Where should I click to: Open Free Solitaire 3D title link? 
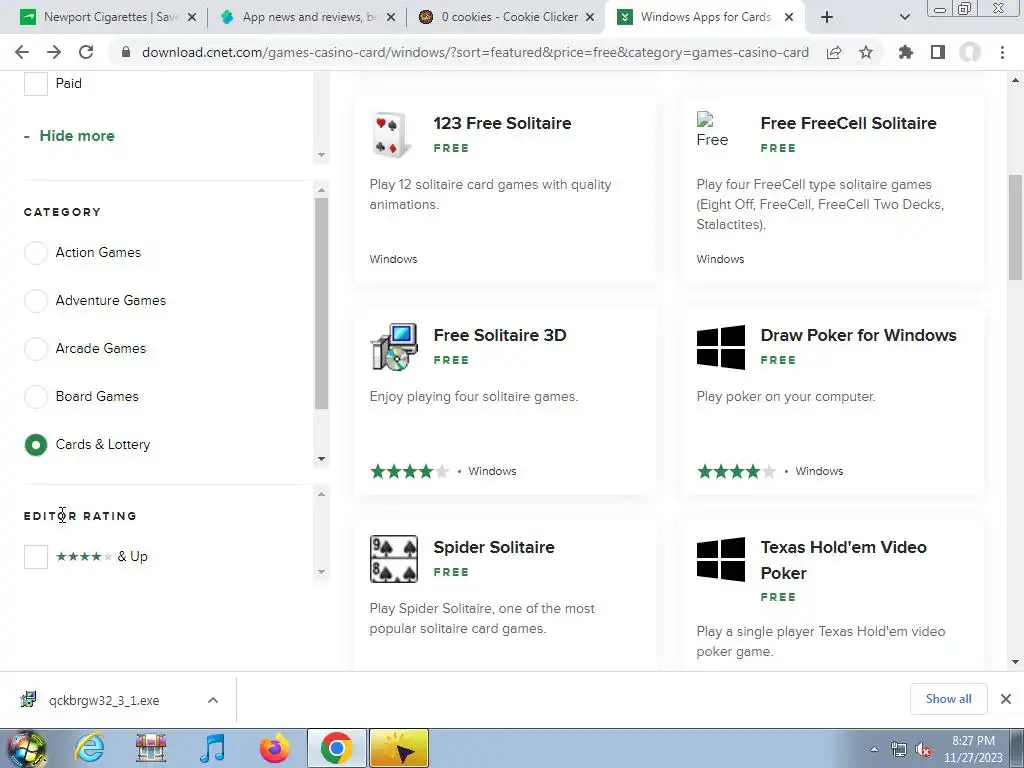click(500, 335)
